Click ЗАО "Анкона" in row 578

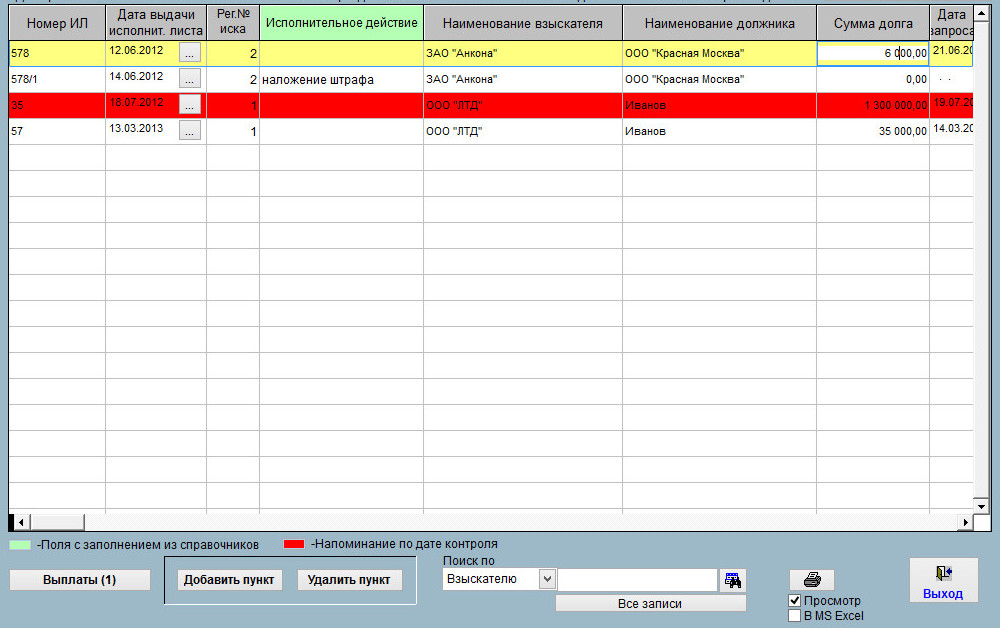[x=523, y=54]
